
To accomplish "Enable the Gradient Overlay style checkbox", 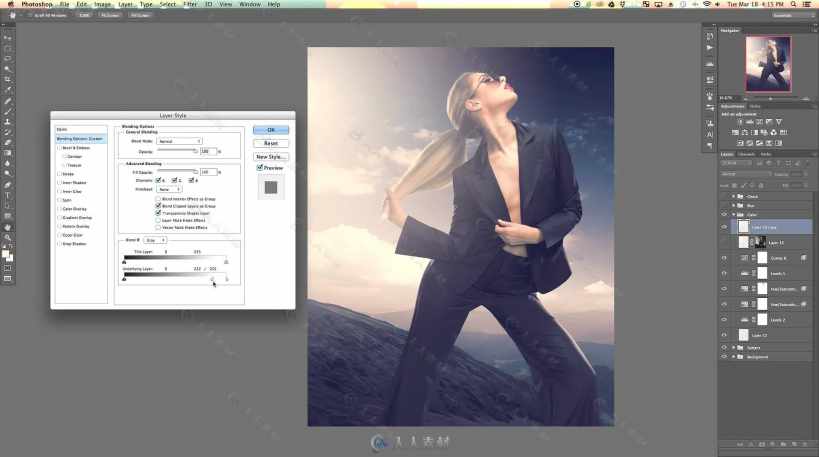I will click(x=59, y=218).
